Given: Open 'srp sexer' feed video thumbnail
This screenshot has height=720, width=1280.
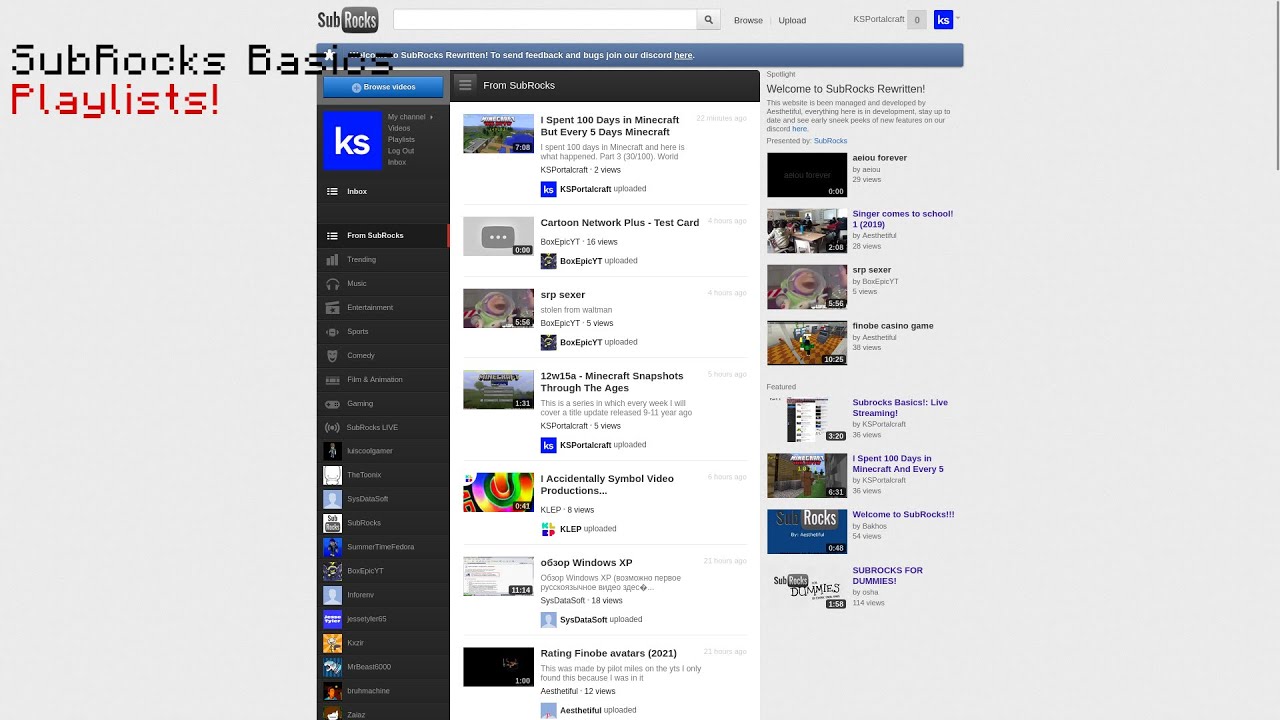Looking at the screenshot, I should pos(498,308).
